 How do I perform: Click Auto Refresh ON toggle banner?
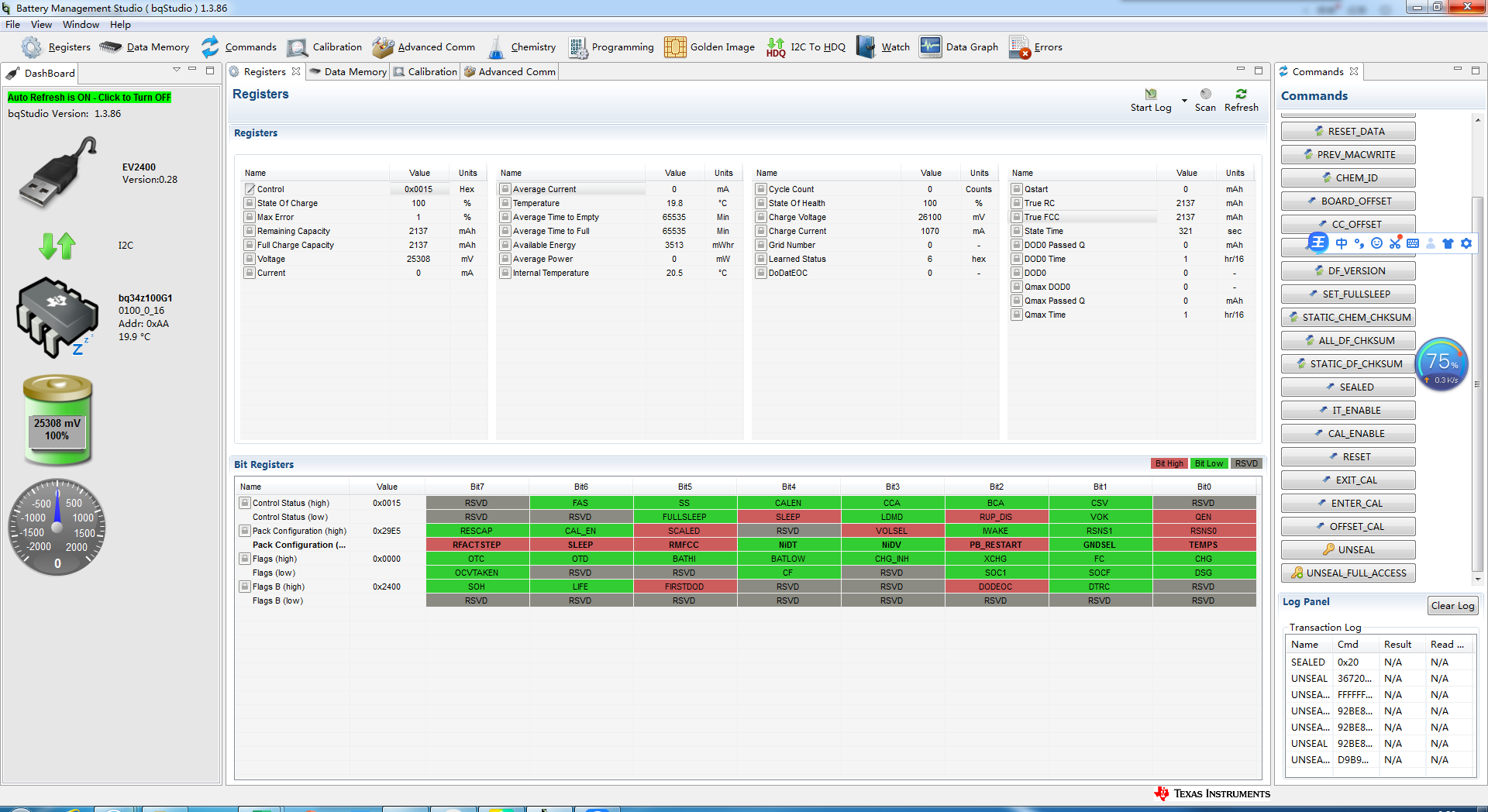pos(89,98)
